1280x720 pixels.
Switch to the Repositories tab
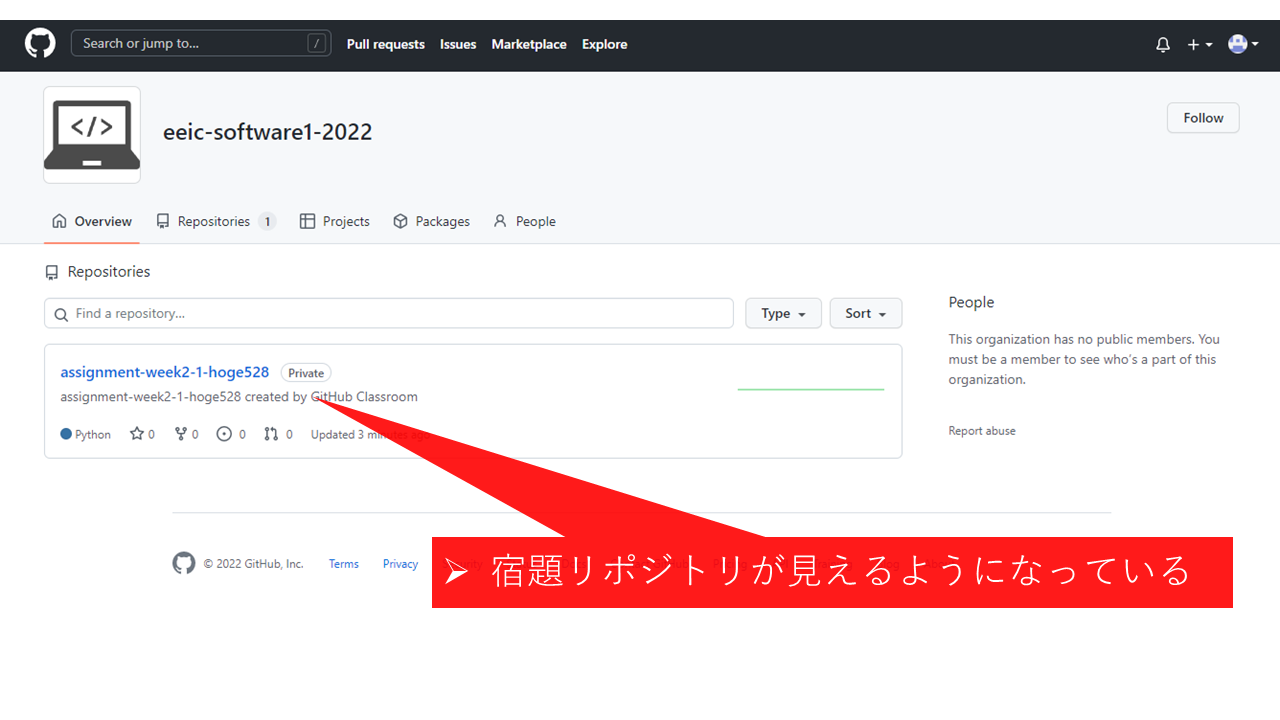click(214, 221)
